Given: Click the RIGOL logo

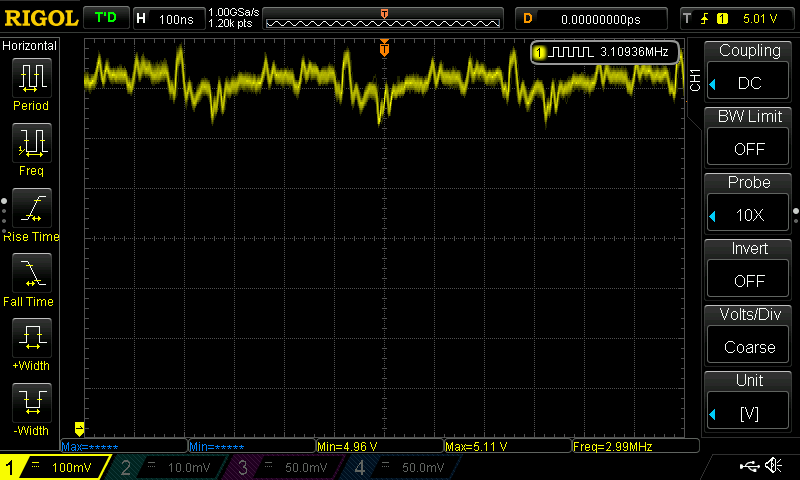Looking at the screenshot, I should pos(39,18).
